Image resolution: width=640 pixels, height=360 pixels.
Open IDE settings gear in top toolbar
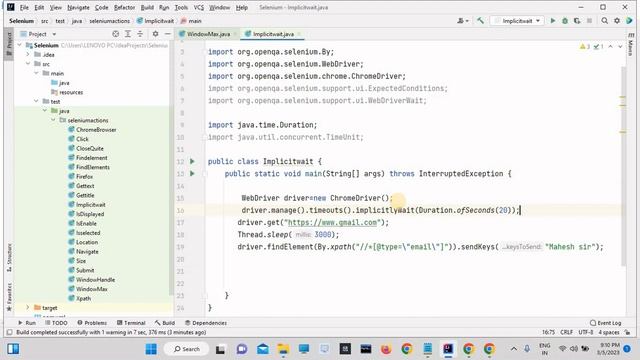pos(617,20)
